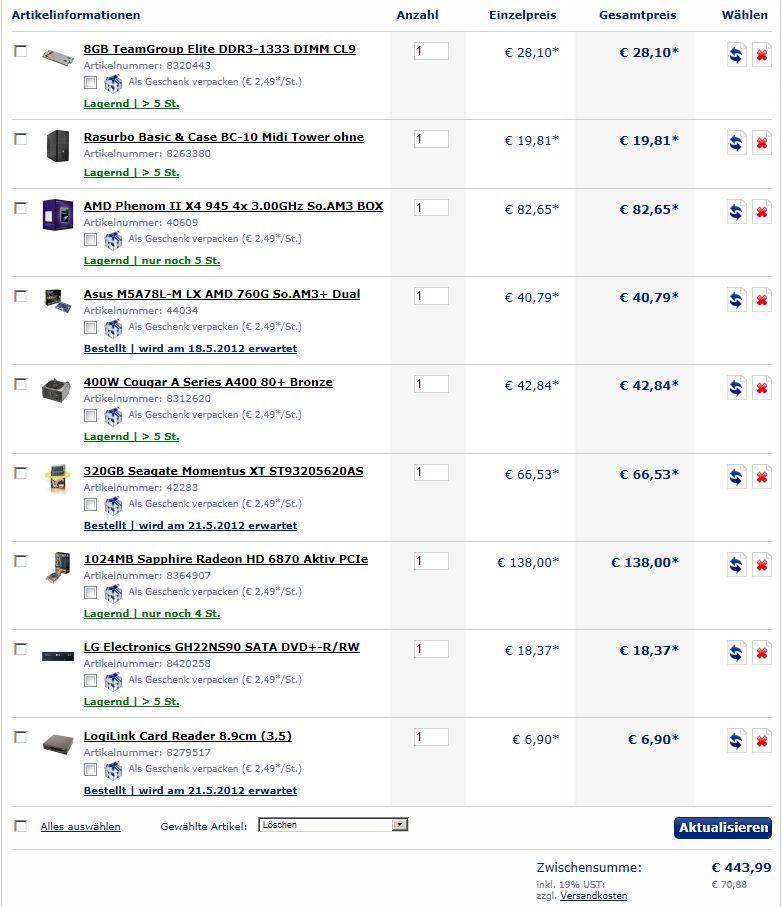Click quantity field for Sapphire Radeon HD 6870

tap(431, 561)
